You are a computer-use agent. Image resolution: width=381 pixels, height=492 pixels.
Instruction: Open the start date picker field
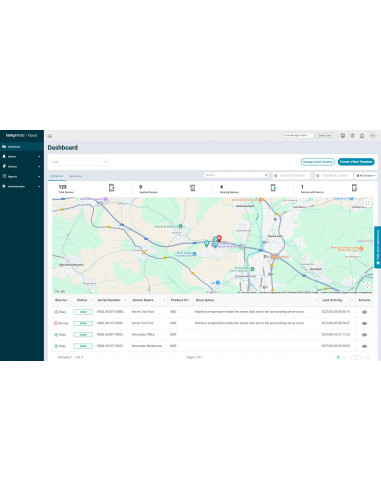292,175
